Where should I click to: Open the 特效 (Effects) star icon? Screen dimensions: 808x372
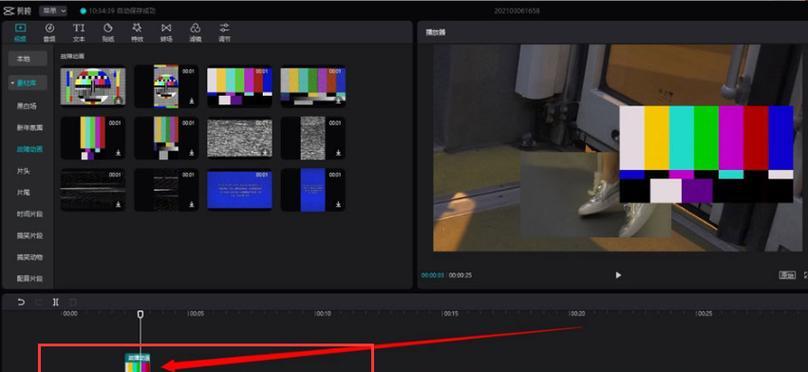(x=137, y=32)
